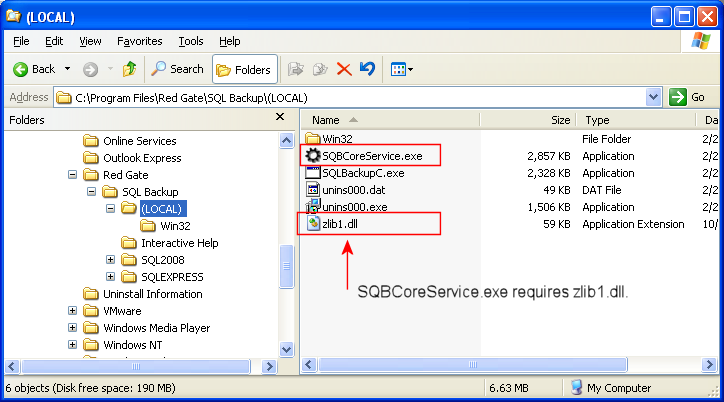Click the Undo toolbar icon
The width and height of the screenshot is (724, 402).
click(367, 69)
